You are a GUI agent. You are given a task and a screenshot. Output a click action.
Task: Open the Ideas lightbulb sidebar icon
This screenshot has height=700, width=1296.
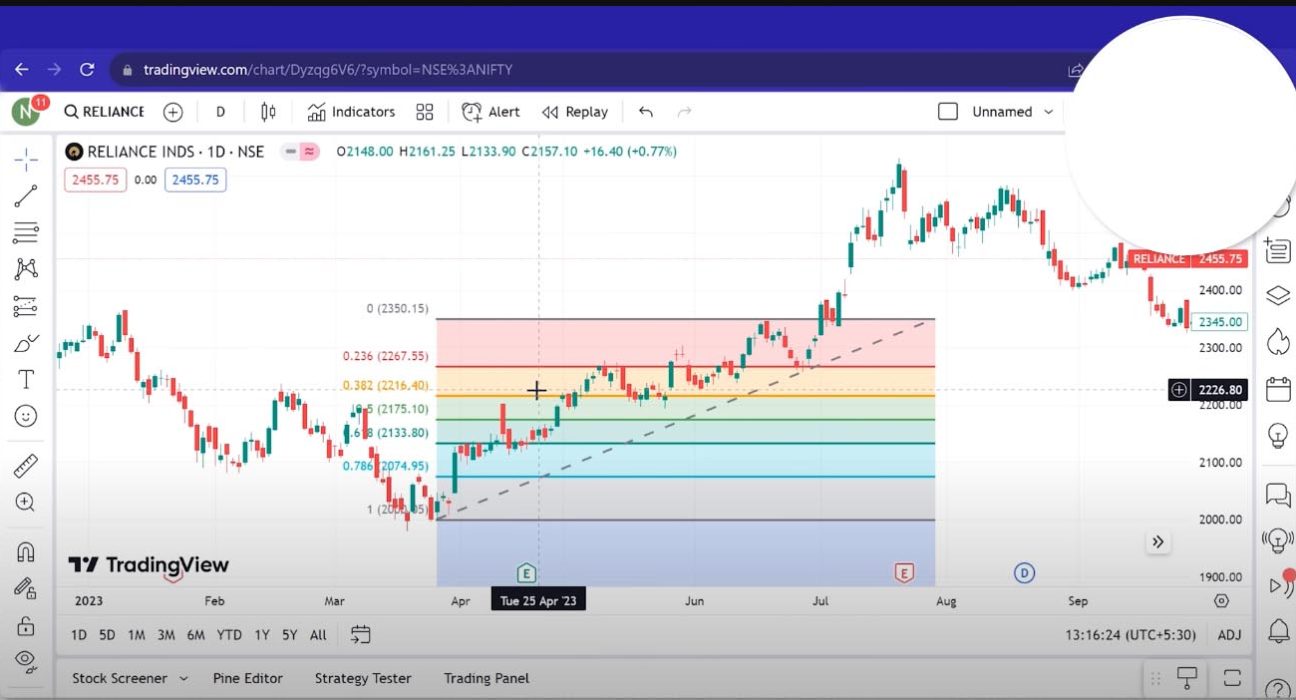click(x=1278, y=435)
